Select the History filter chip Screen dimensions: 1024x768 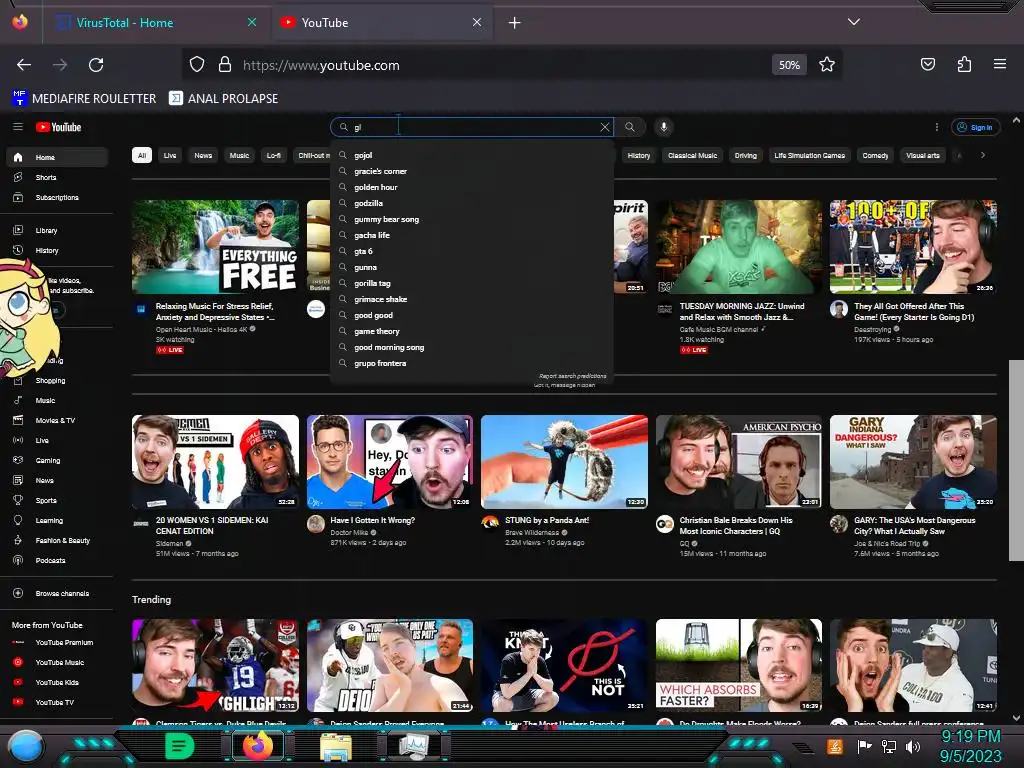pos(639,155)
